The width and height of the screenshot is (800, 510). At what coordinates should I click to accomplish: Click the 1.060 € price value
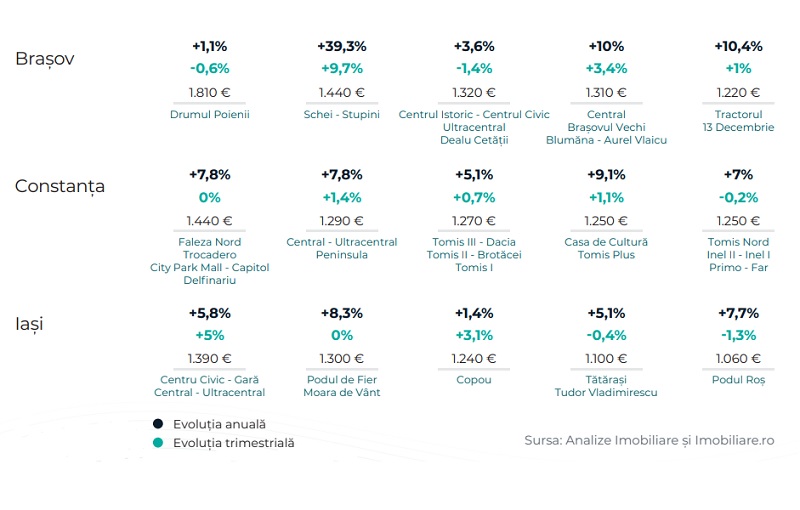click(738, 358)
